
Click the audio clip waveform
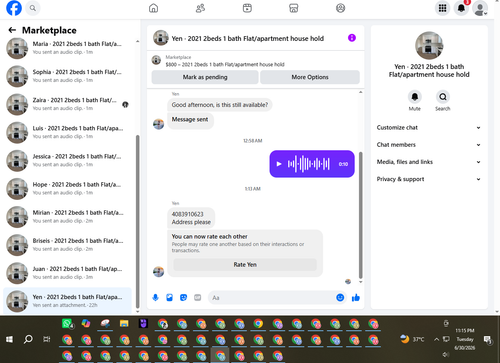(x=309, y=164)
